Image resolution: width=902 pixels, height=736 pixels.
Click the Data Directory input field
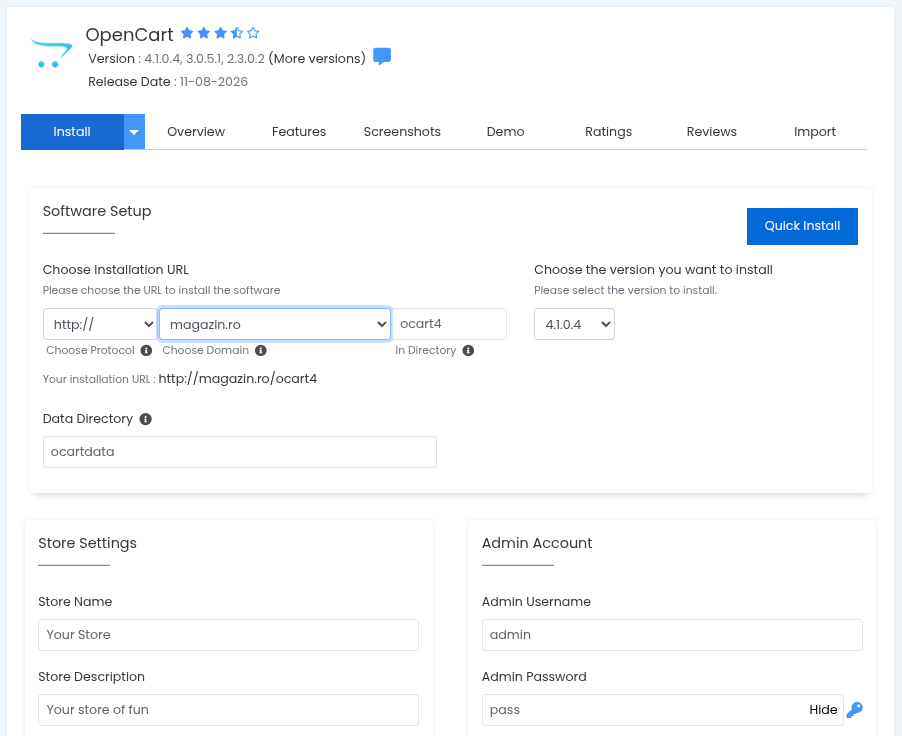pos(240,452)
